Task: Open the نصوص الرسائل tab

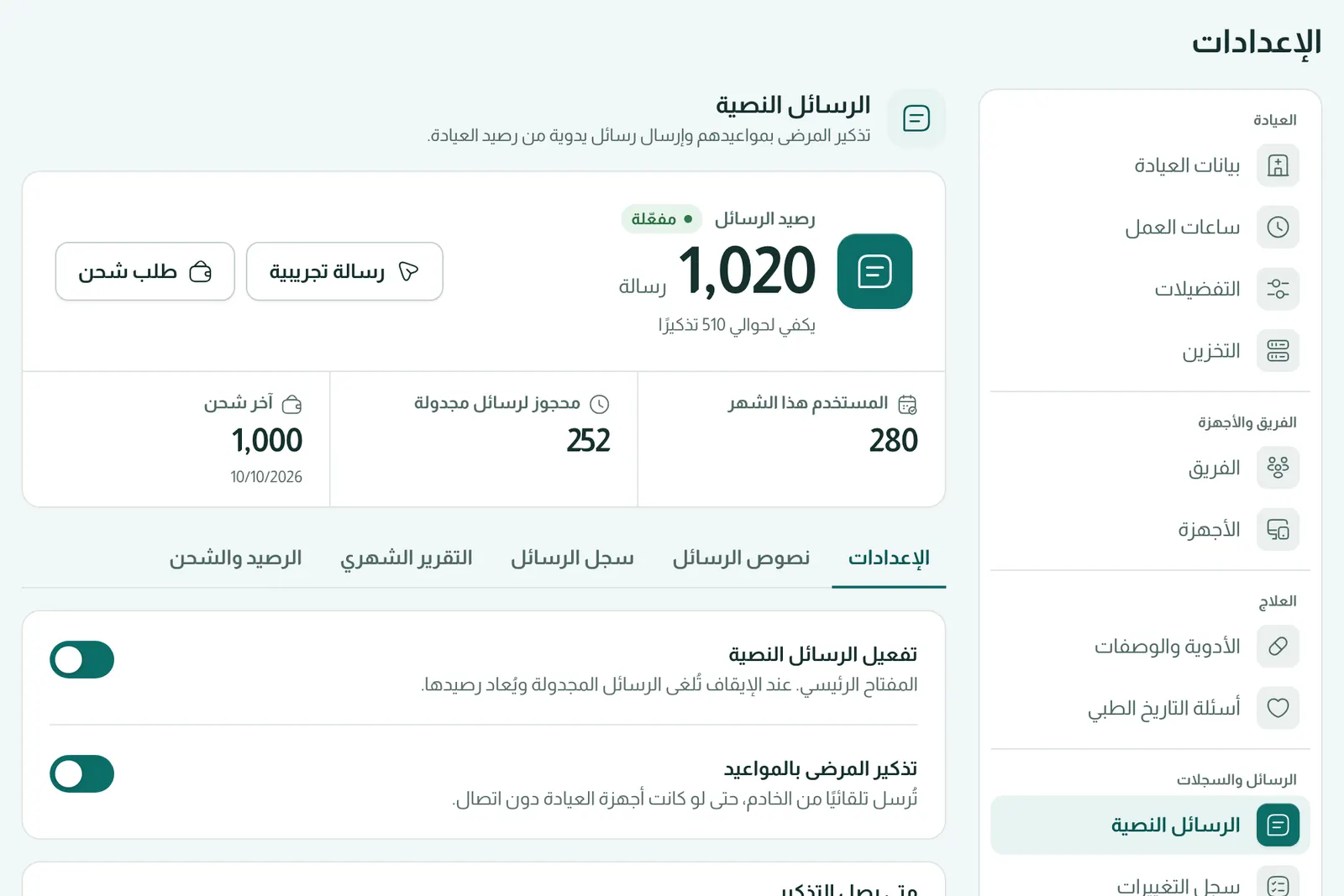Action: click(741, 558)
